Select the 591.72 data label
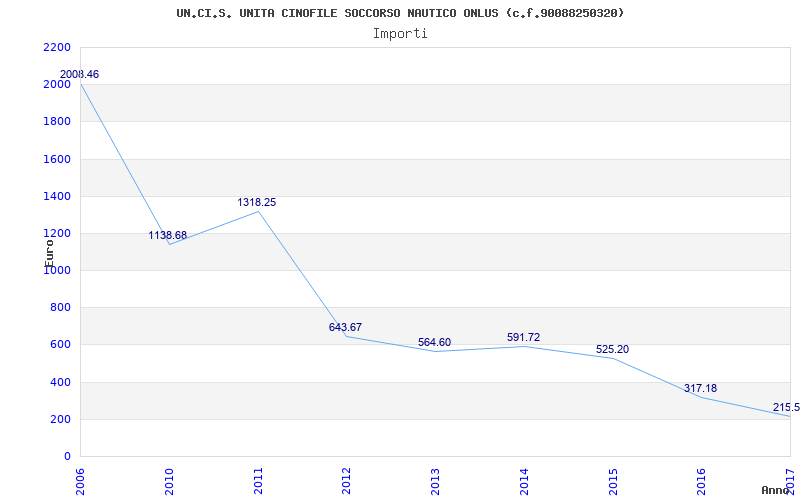The width and height of the screenshot is (800, 500). tap(523, 337)
